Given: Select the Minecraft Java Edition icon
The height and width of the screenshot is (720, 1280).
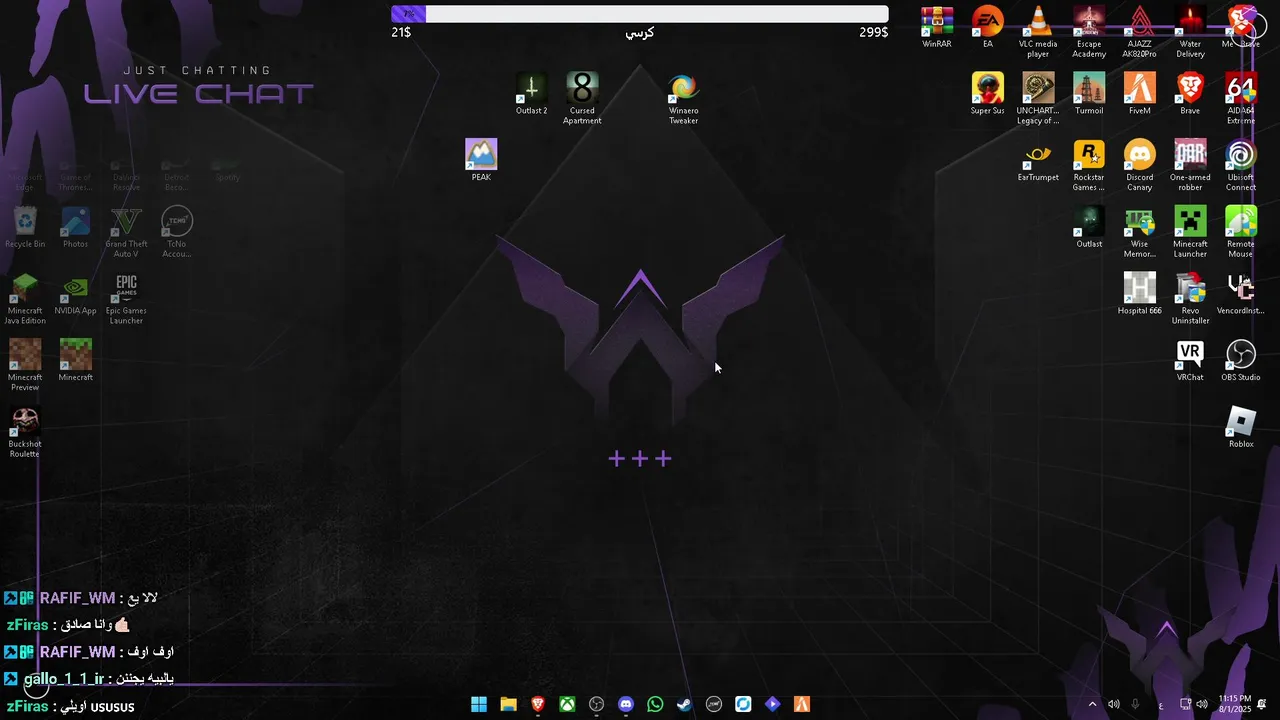Looking at the screenshot, I should tap(25, 298).
